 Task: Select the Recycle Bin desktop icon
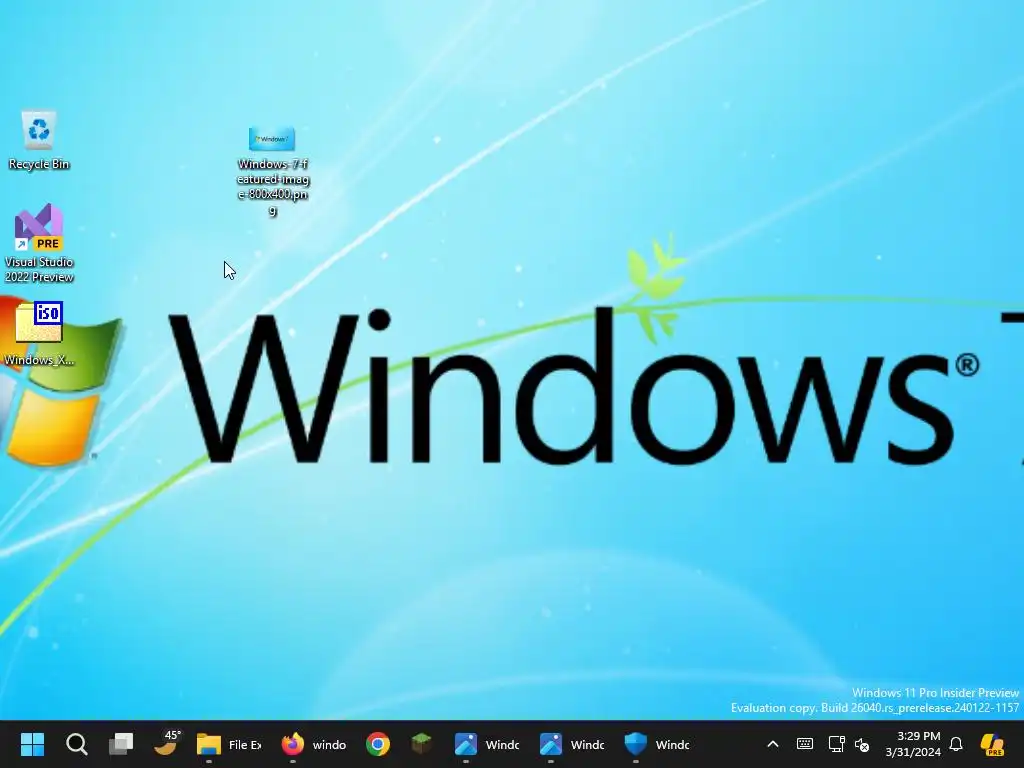(x=39, y=130)
